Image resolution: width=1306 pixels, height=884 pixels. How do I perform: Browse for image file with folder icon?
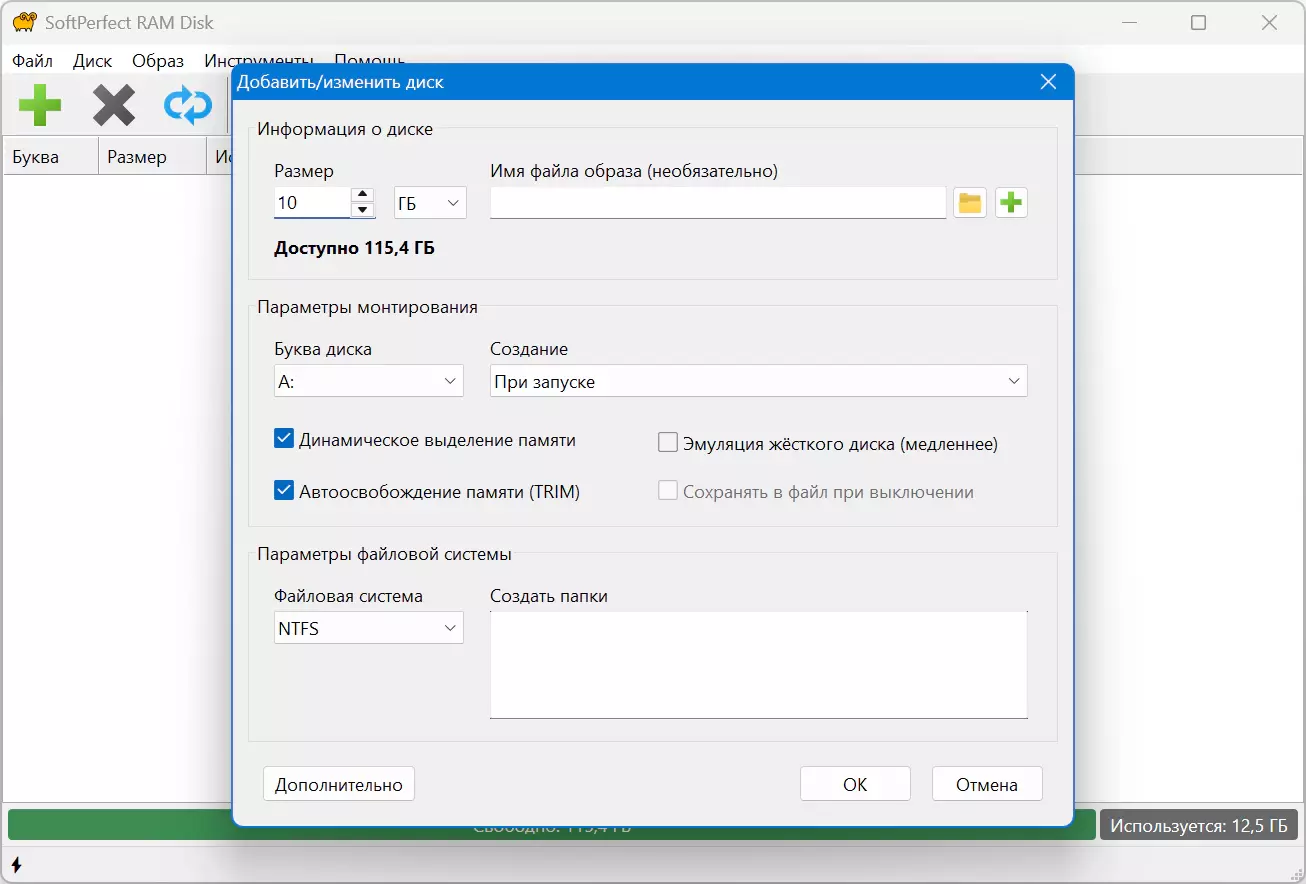coord(970,203)
